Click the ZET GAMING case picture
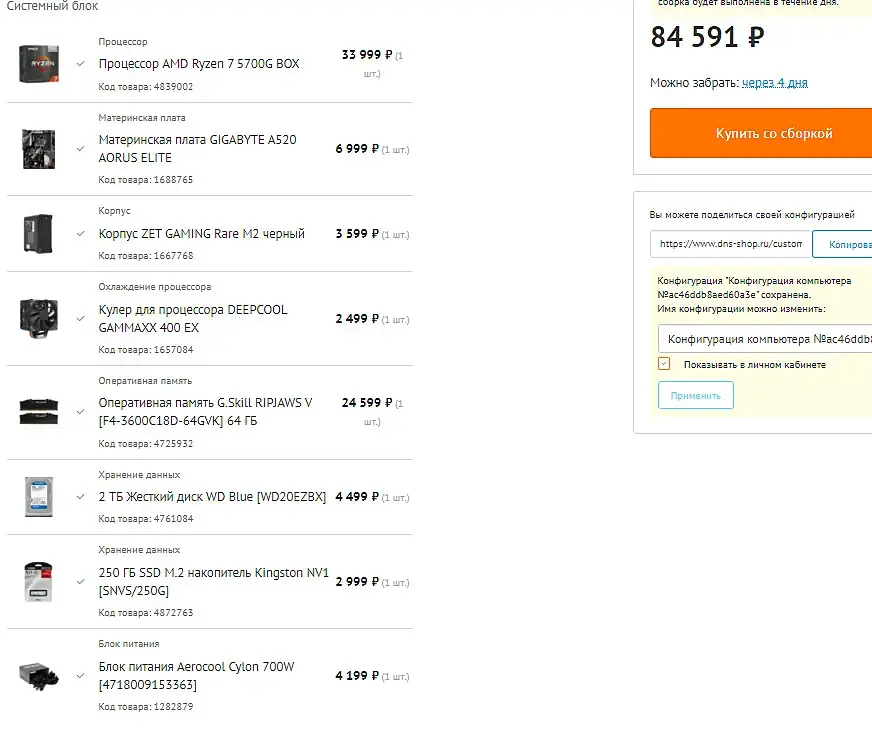The image size is (872, 734). (39, 234)
